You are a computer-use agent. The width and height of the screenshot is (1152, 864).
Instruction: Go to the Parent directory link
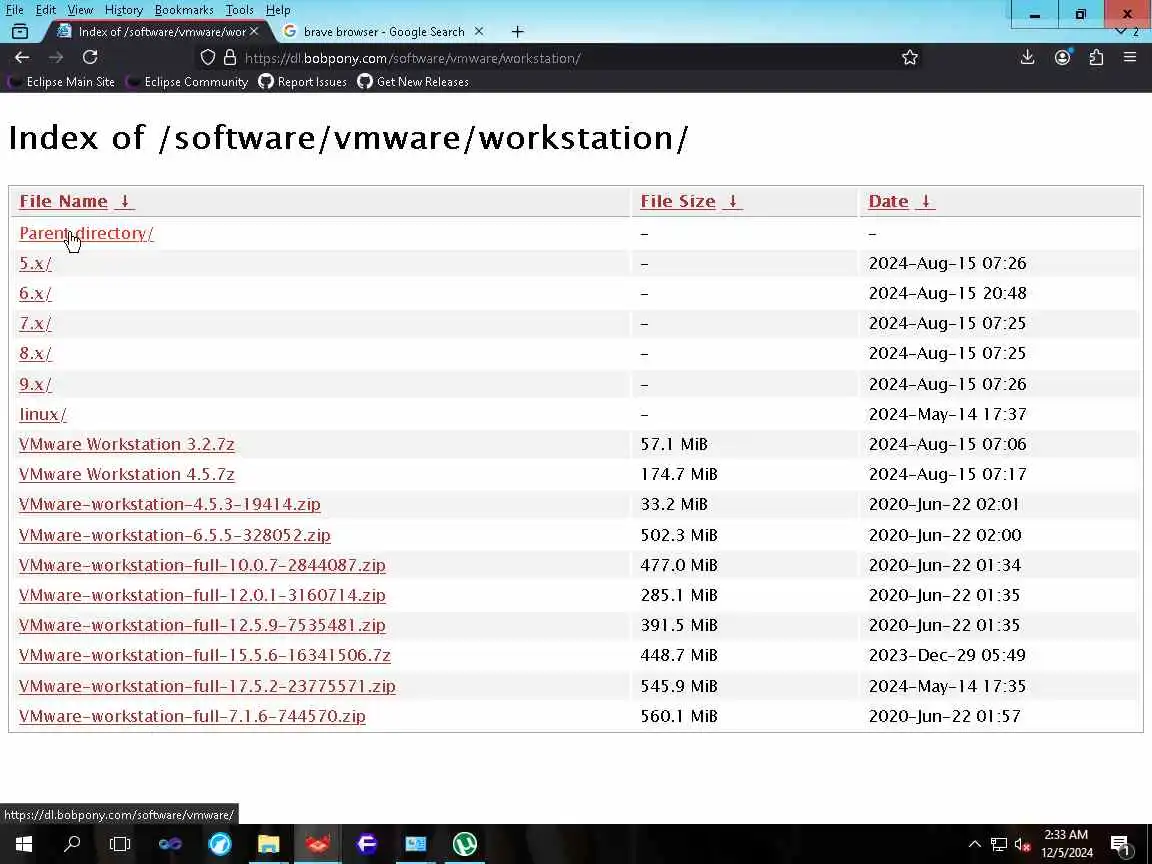pos(86,233)
